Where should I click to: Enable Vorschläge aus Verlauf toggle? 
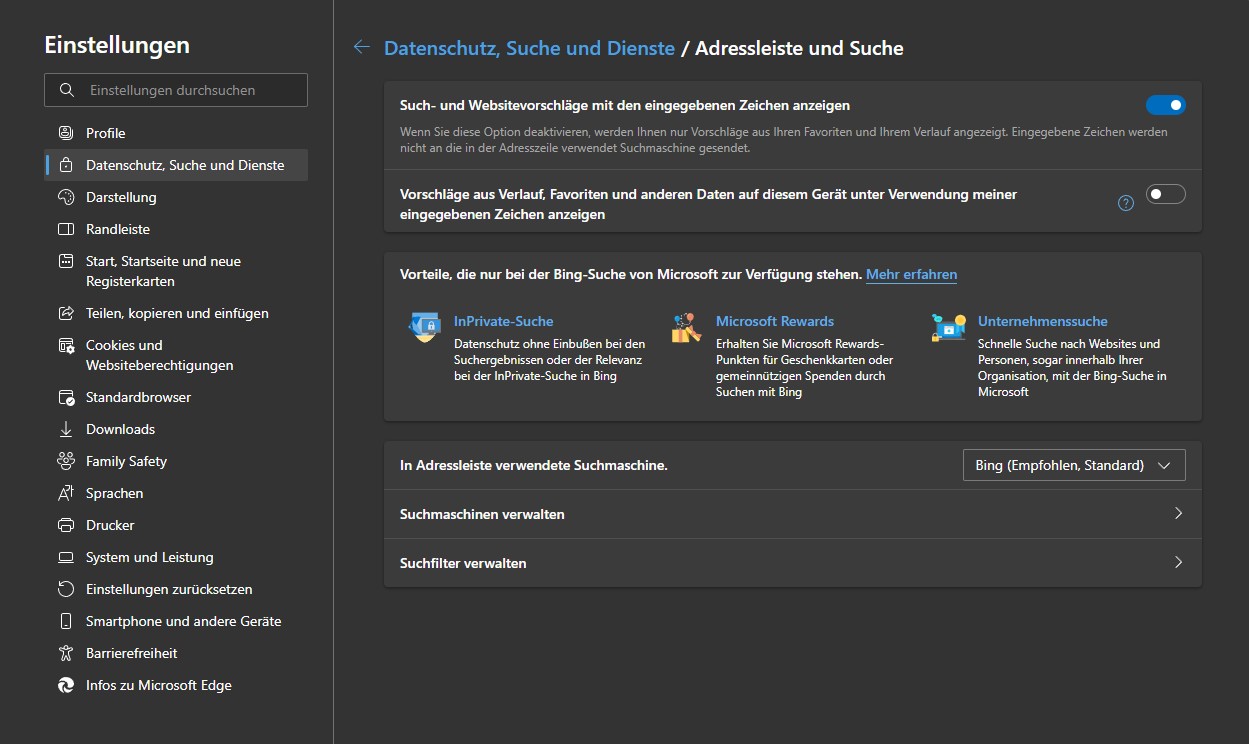coord(1165,194)
